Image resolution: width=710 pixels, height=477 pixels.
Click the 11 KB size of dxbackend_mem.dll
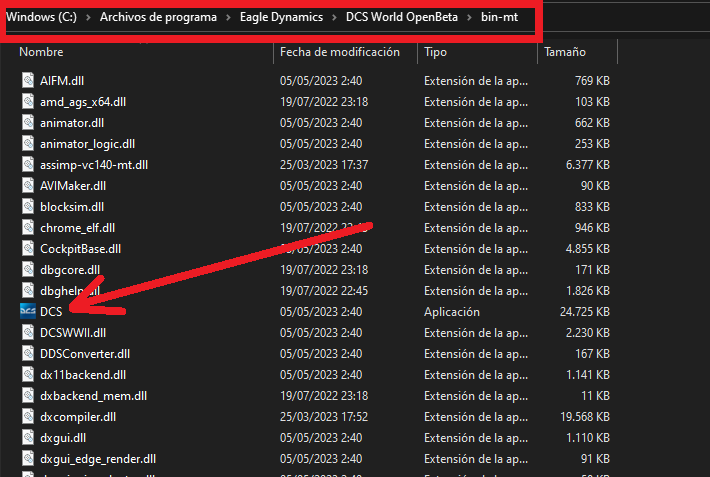pos(595,396)
